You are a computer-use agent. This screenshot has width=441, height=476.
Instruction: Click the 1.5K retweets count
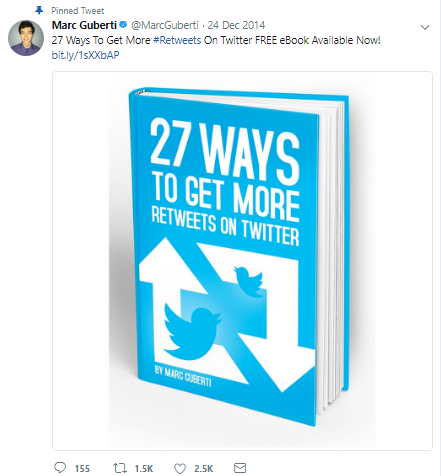click(x=144, y=468)
